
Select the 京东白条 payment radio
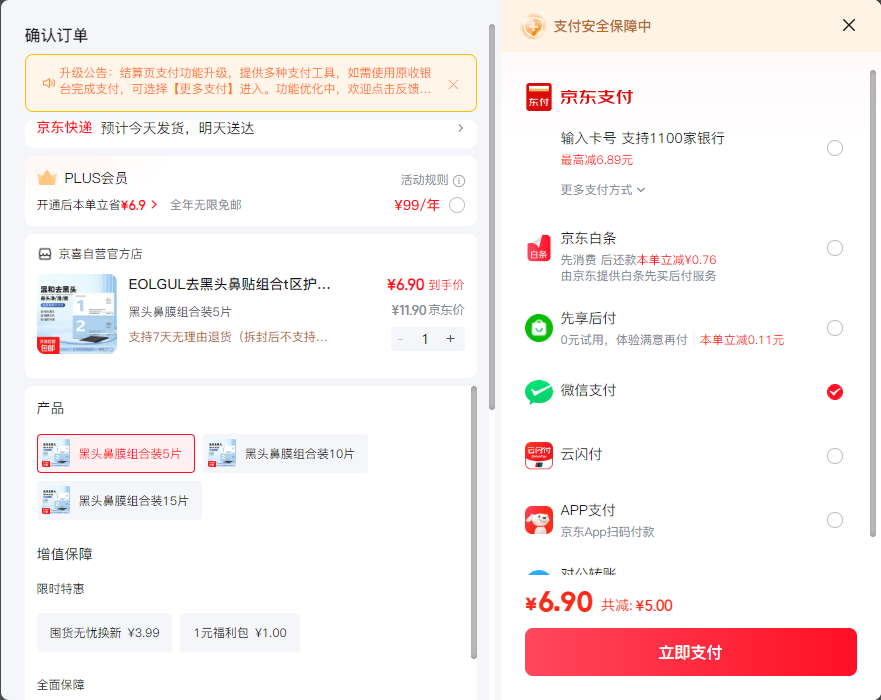[834, 248]
